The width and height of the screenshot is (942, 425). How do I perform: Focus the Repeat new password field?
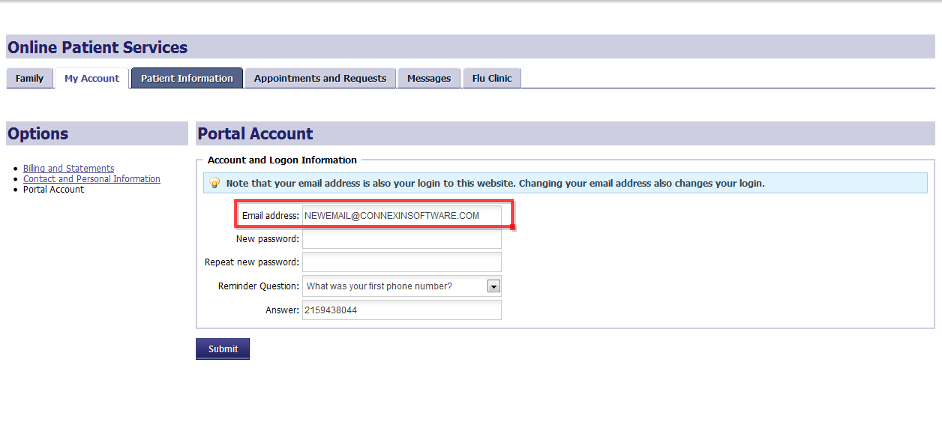point(401,262)
